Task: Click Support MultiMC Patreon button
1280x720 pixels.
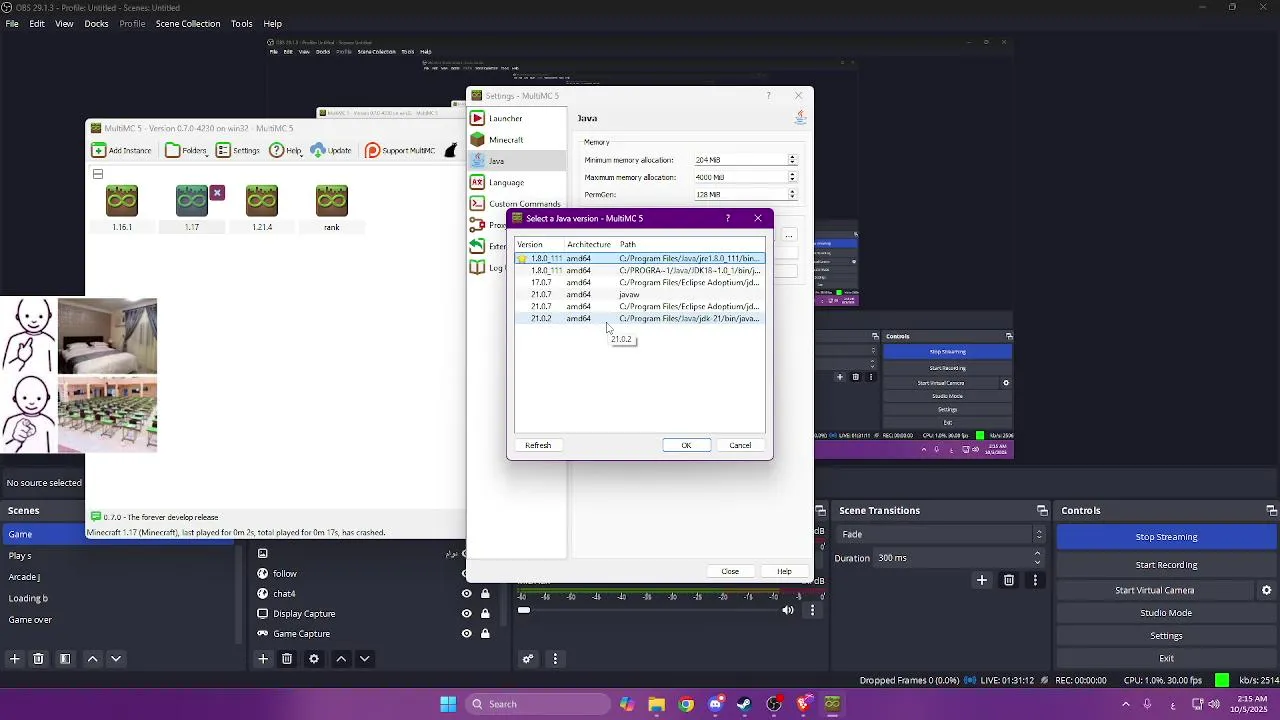Action: click(400, 151)
